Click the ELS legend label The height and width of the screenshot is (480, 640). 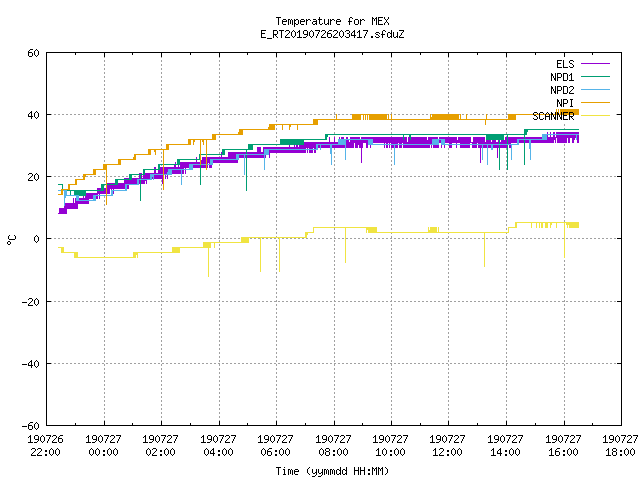click(565, 64)
